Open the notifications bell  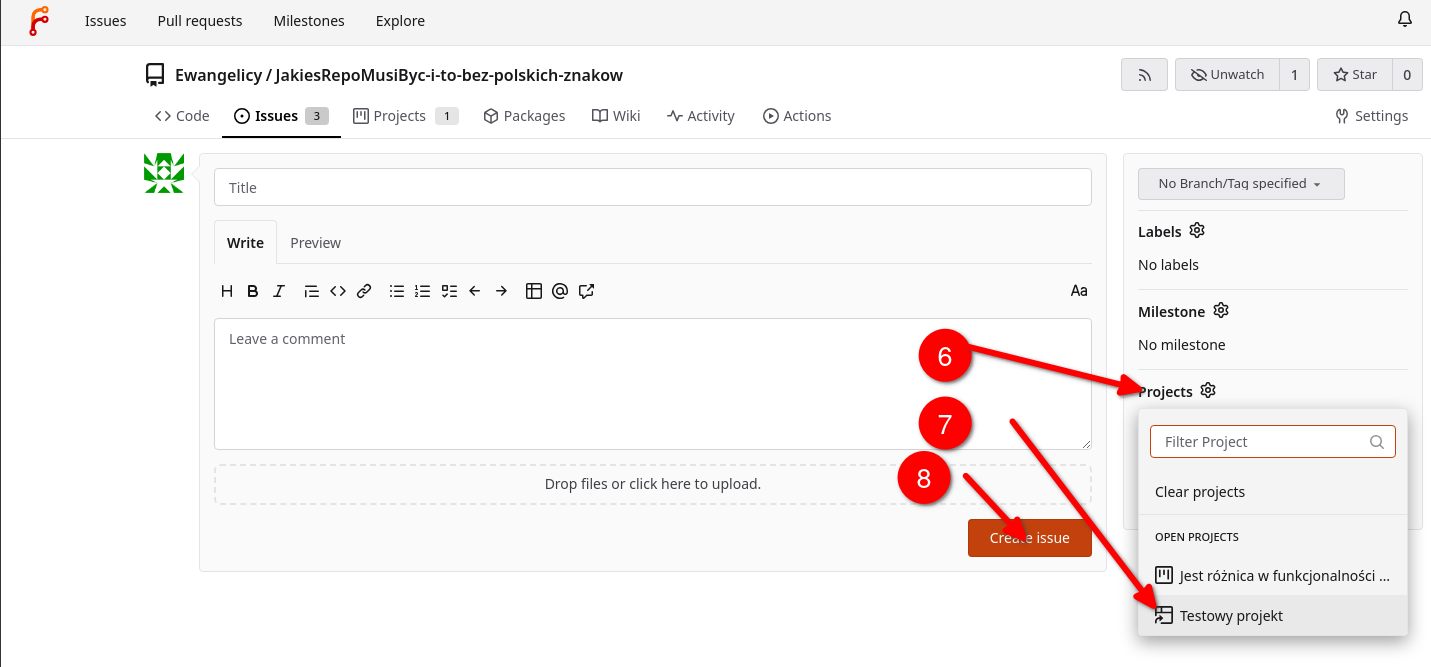click(1405, 20)
